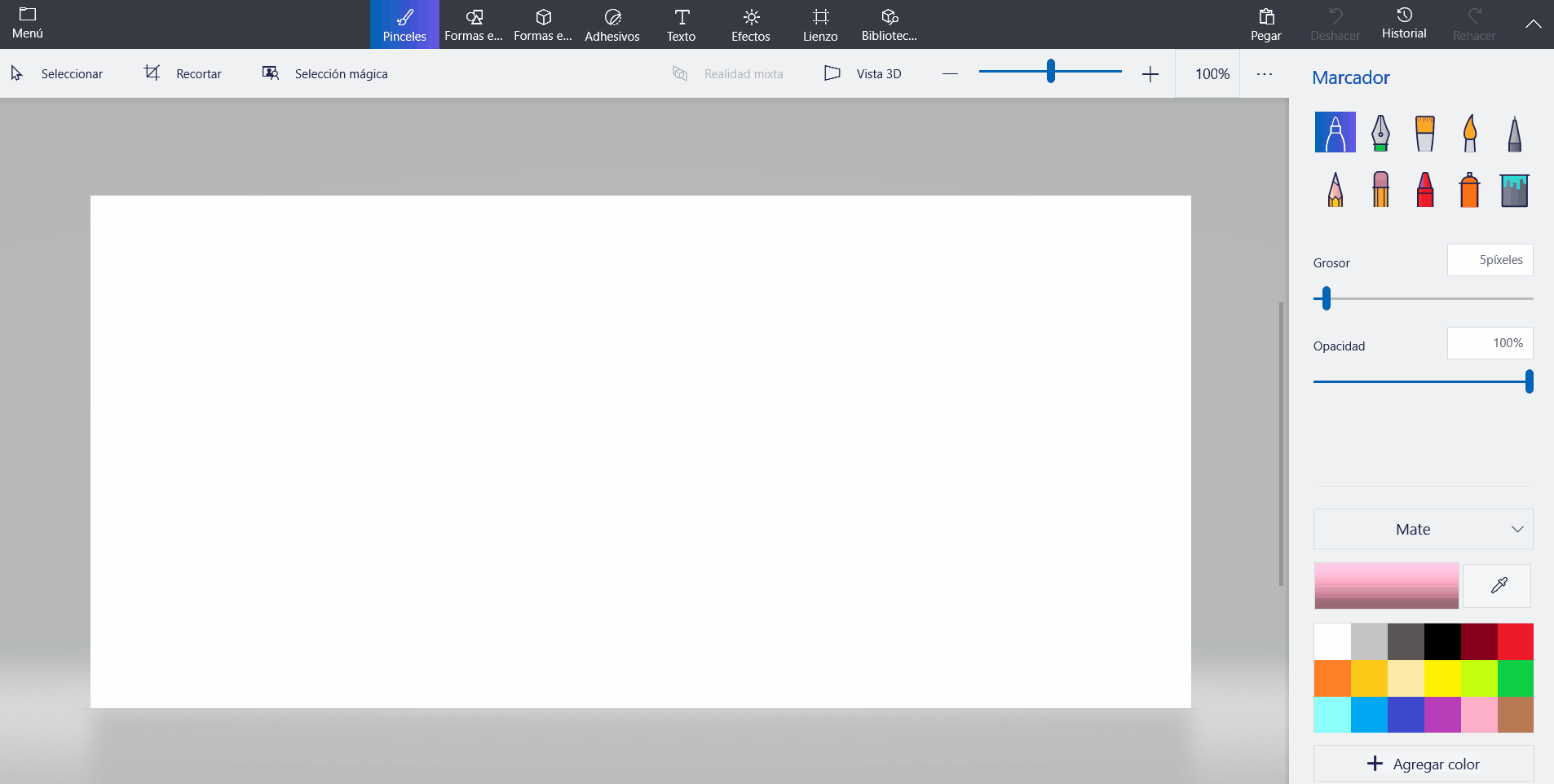Select the Pencil tool
The width and height of the screenshot is (1554, 784).
tap(1335, 189)
